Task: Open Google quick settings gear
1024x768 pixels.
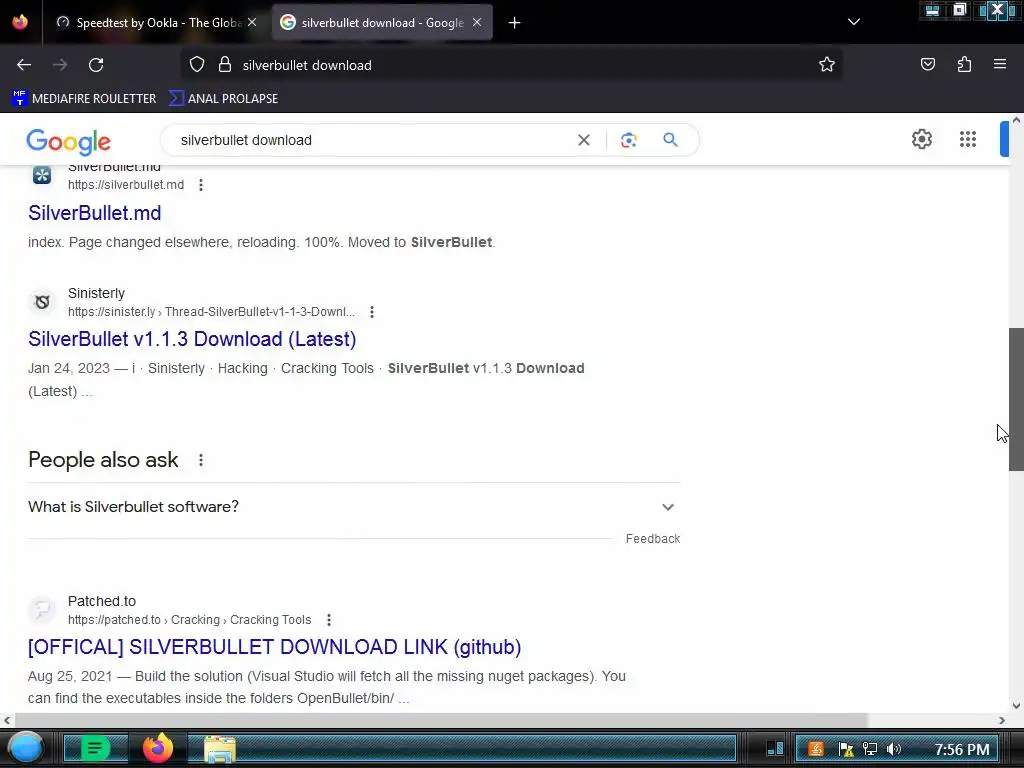Action: pos(921,139)
